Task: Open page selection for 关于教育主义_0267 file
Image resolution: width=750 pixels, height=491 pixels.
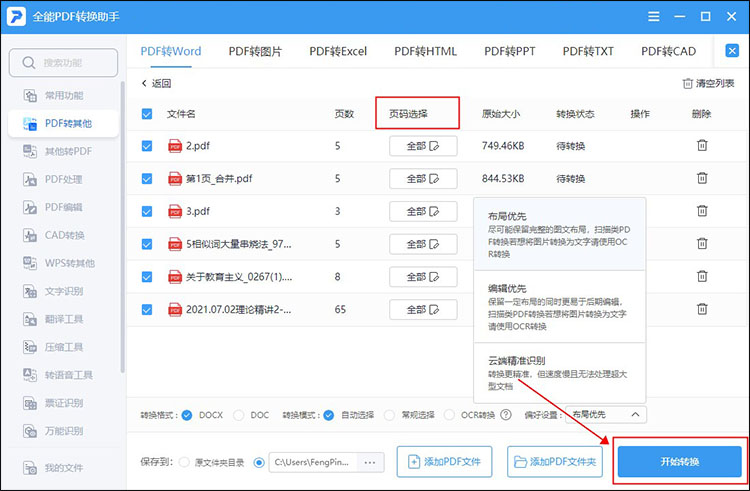Action: (x=423, y=276)
